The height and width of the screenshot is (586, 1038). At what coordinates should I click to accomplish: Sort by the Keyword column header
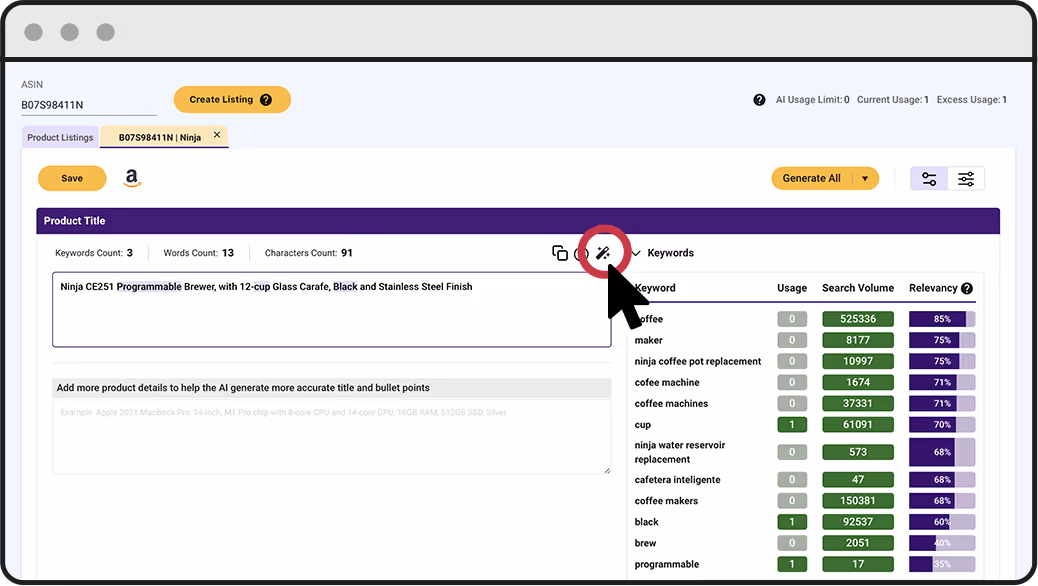[655, 288]
